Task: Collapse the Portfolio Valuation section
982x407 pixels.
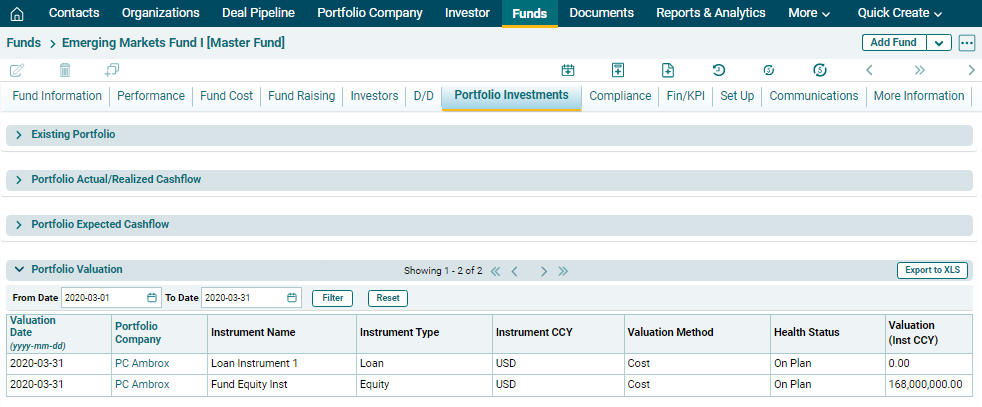Action: click(18, 270)
